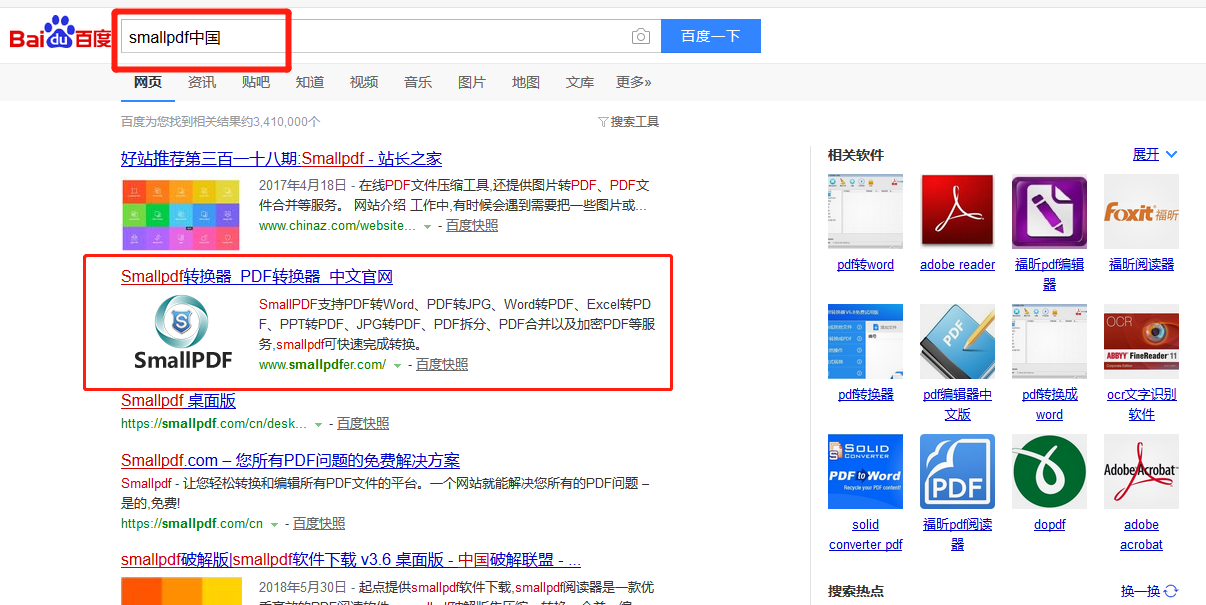Viewport: 1206px width, 605px height.
Task: Open the Adobe Acrobat software icon
Action: (1141, 471)
